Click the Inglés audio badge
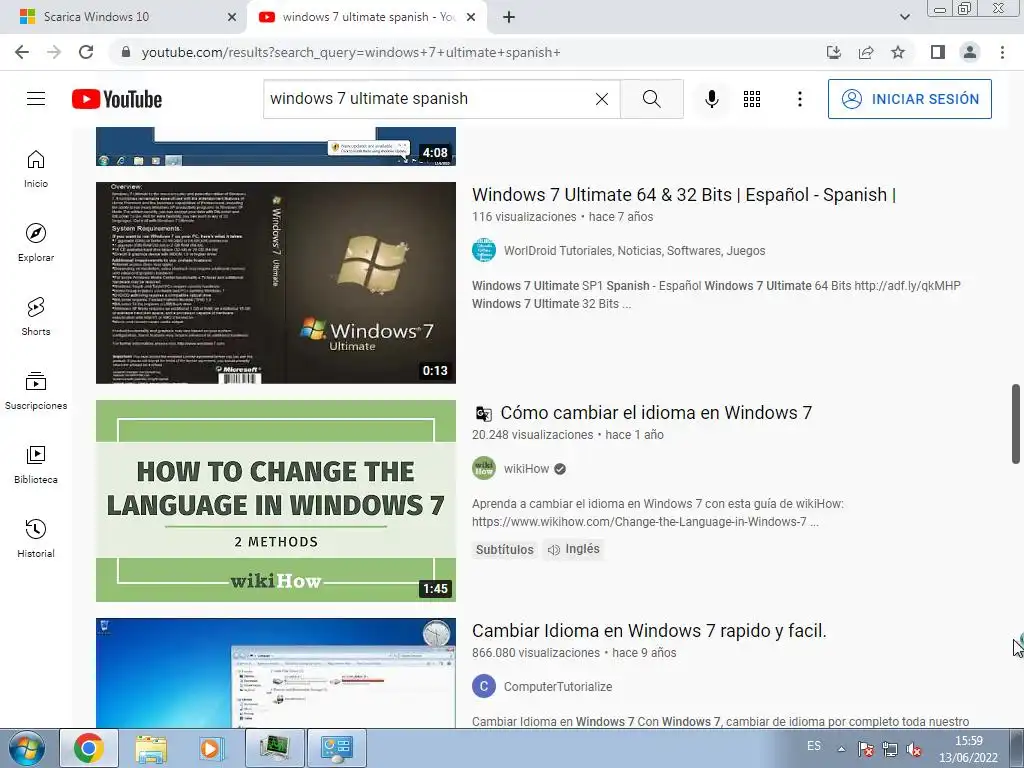This screenshot has height=768, width=1024. 573,549
